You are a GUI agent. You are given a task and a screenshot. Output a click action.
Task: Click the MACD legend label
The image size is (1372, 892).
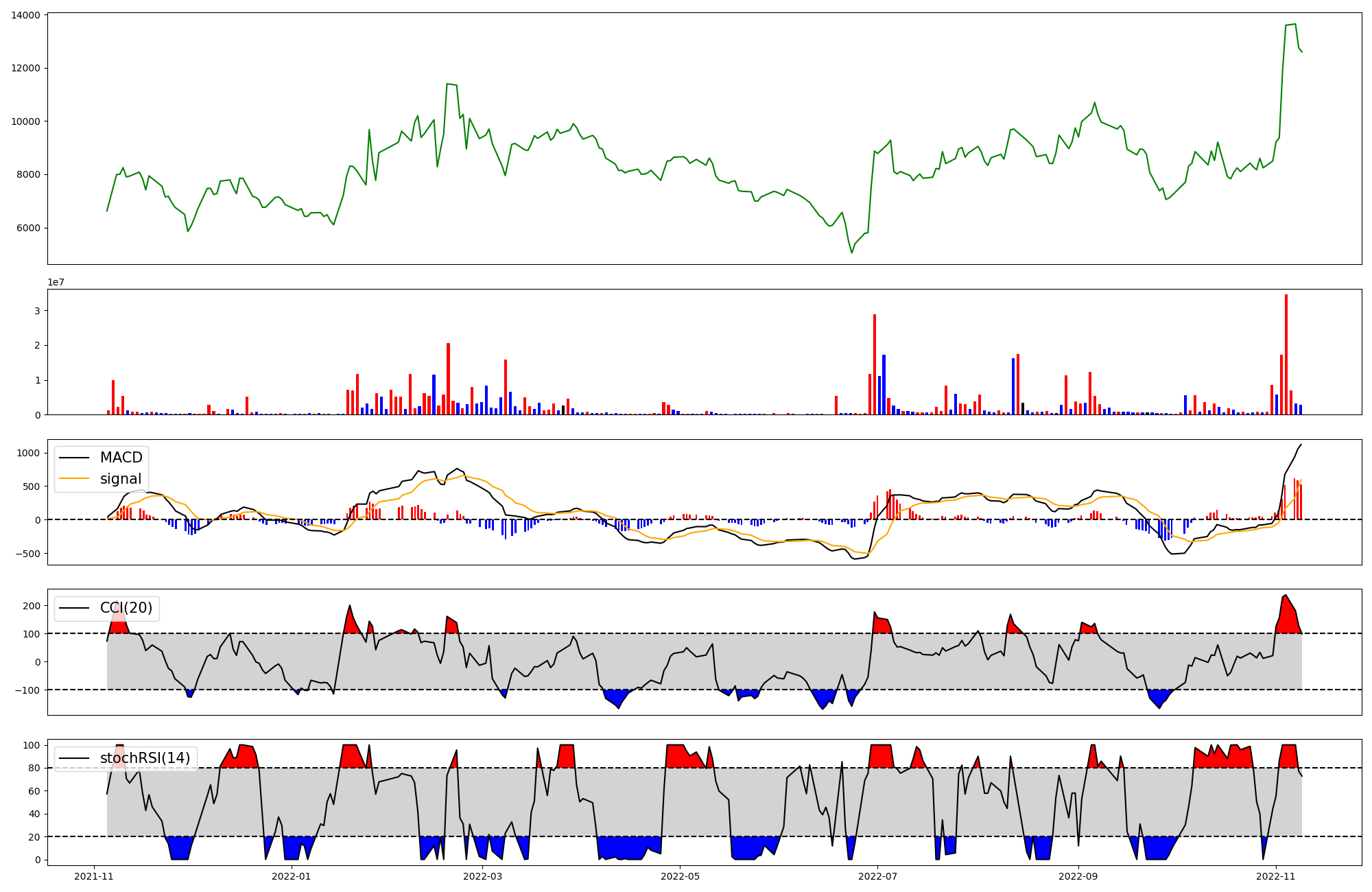coord(121,458)
